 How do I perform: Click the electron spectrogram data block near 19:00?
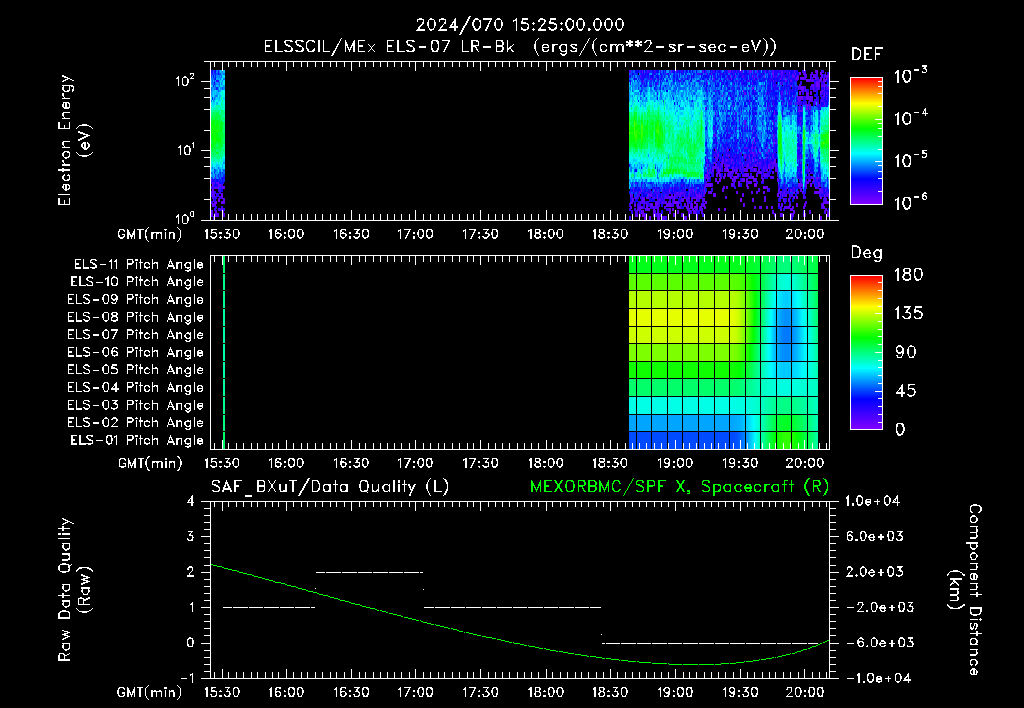(666, 144)
